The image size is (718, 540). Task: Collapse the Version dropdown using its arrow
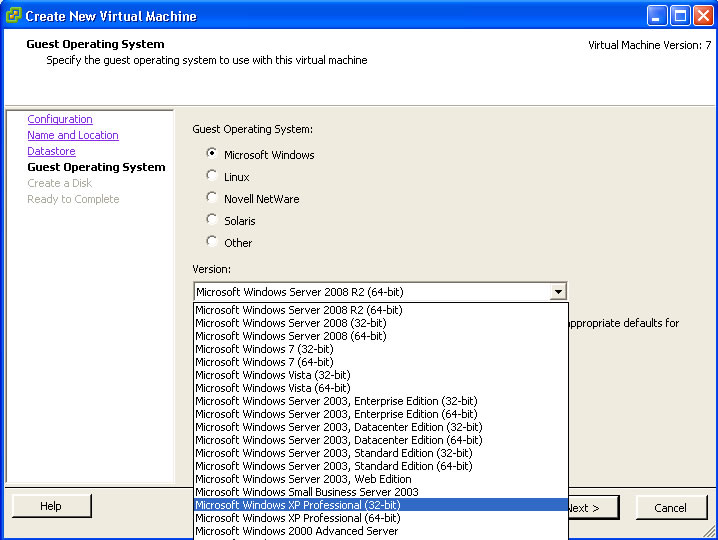coord(558,292)
